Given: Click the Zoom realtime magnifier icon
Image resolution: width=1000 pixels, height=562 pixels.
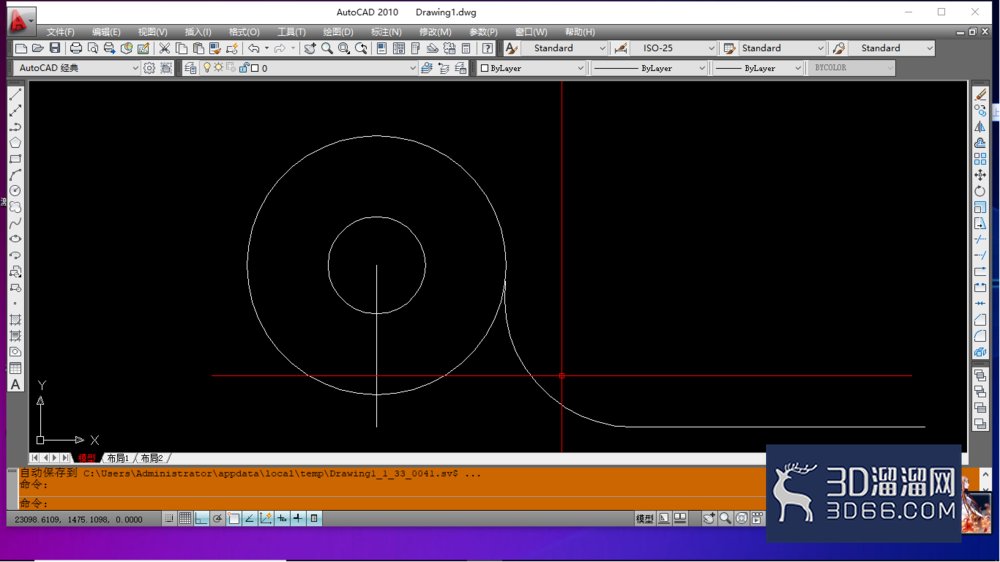Looking at the screenshot, I should (x=327, y=48).
